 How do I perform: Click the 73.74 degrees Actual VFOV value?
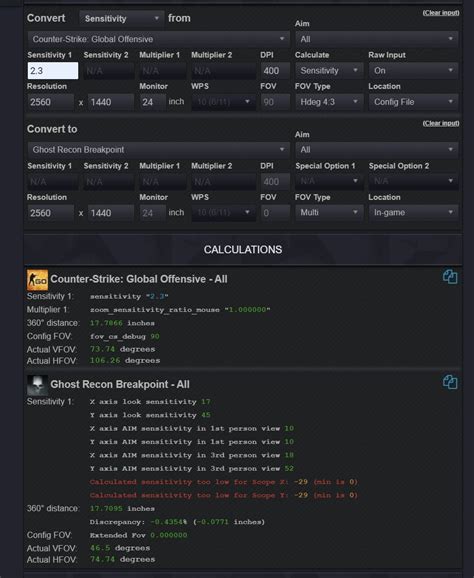point(122,349)
